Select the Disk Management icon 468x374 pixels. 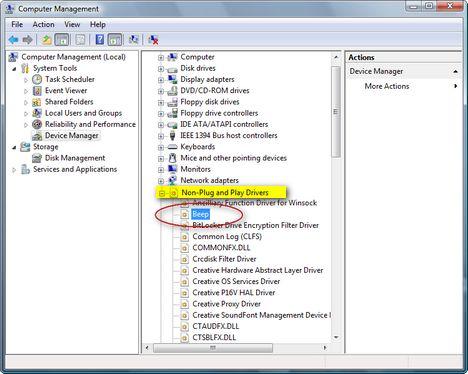[37, 158]
